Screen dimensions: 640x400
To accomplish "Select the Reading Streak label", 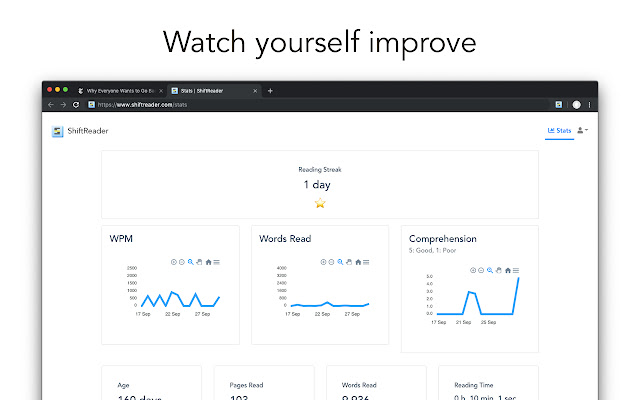I will coord(320,169).
